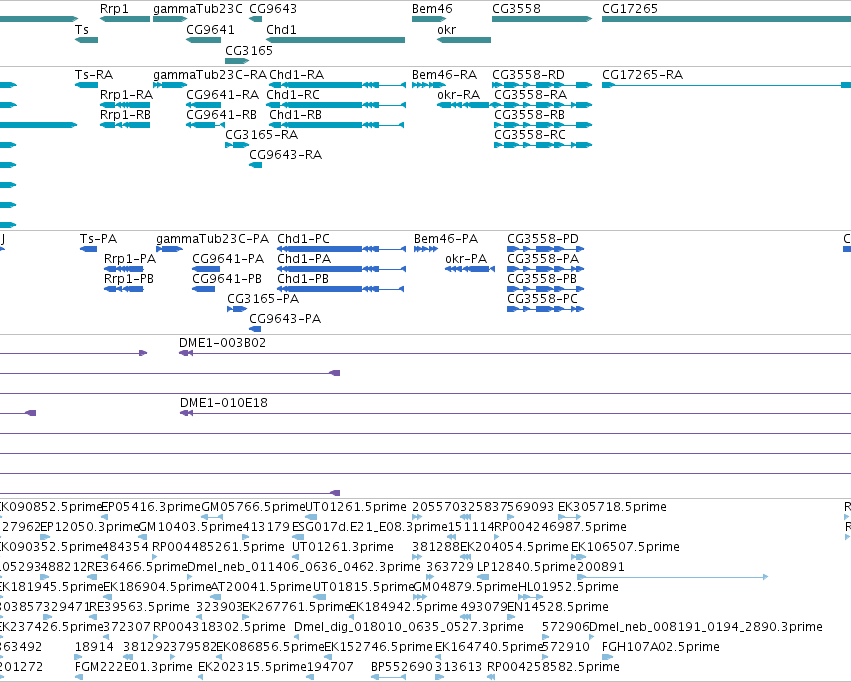
Task: Click the EST glyph below EK305718.5prime
Action: click(569, 517)
